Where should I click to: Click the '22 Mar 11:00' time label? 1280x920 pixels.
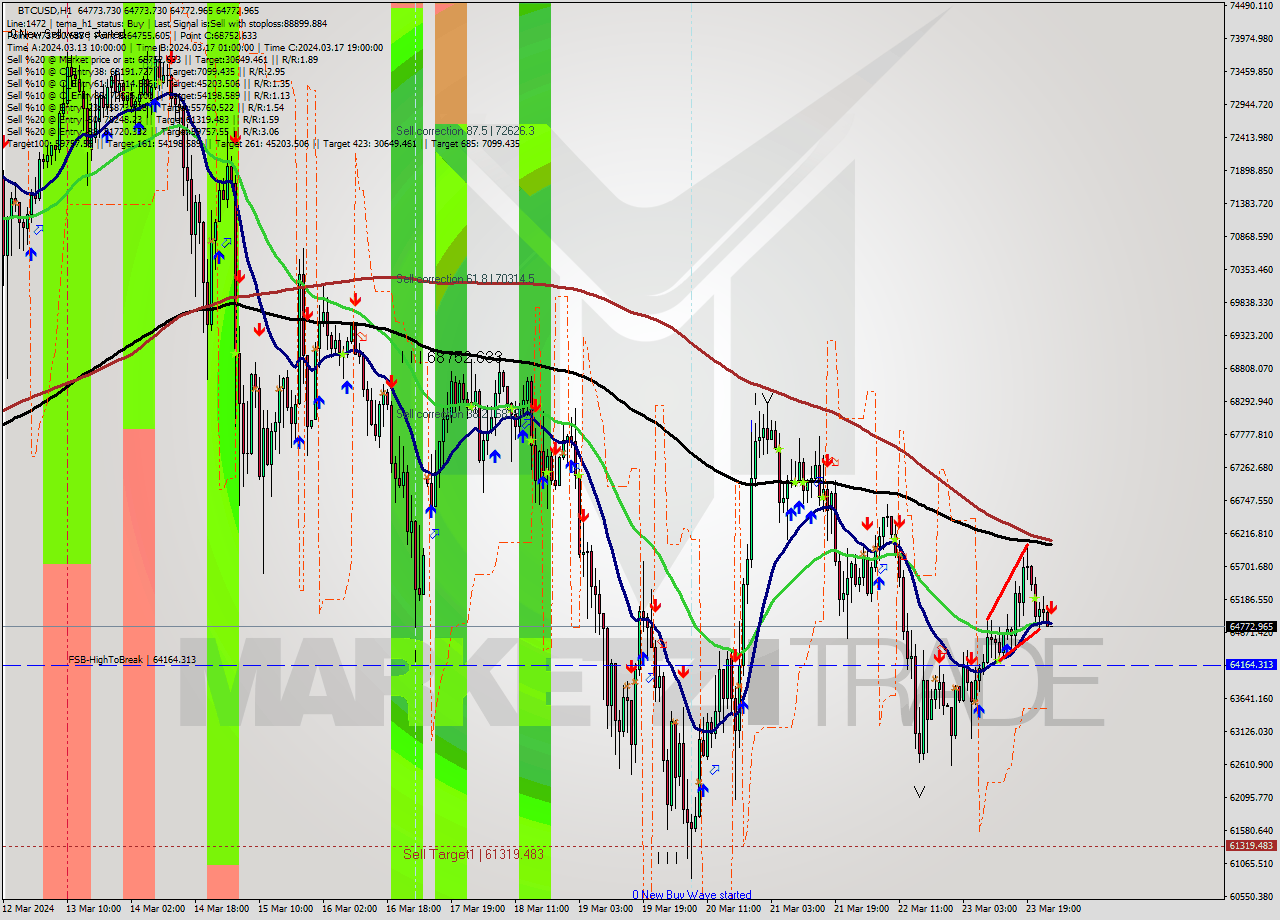coord(926,909)
